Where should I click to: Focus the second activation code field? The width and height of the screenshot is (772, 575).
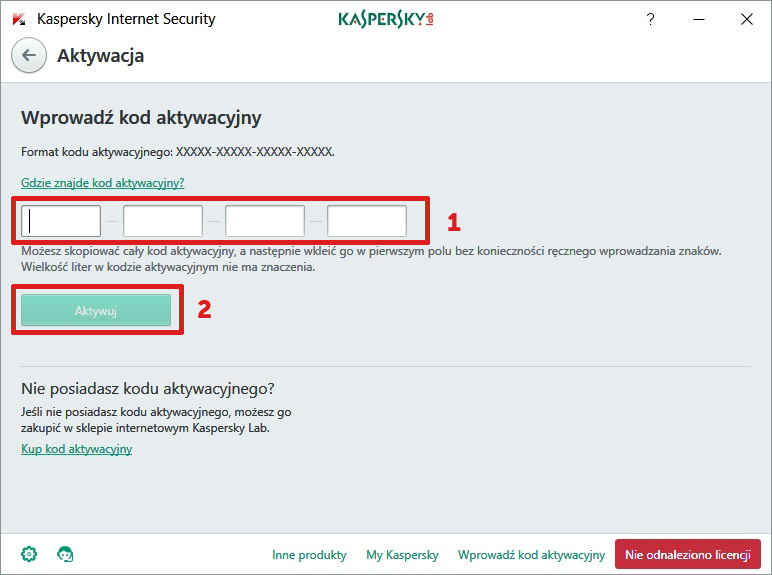(x=163, y=221)
